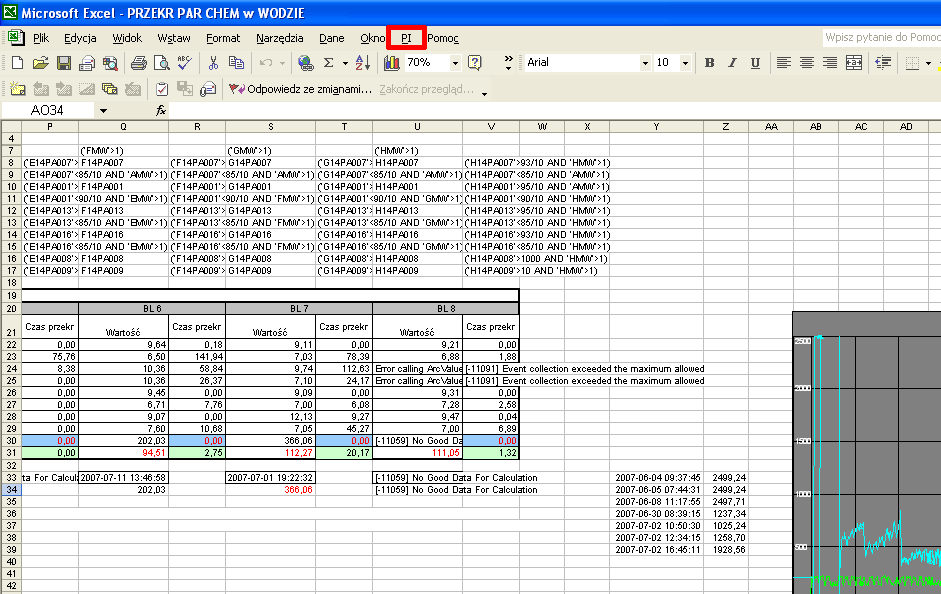Copy selection with the Copy icon

[x=236, y=62]
